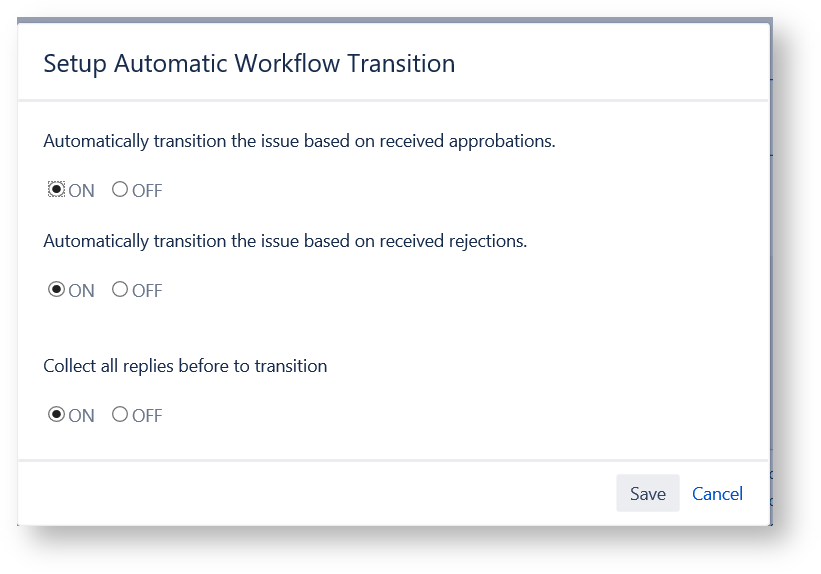Set collect all replies to OFF
Image resolution: width=821 pixels, height=574 pixels.
point(120,415)
